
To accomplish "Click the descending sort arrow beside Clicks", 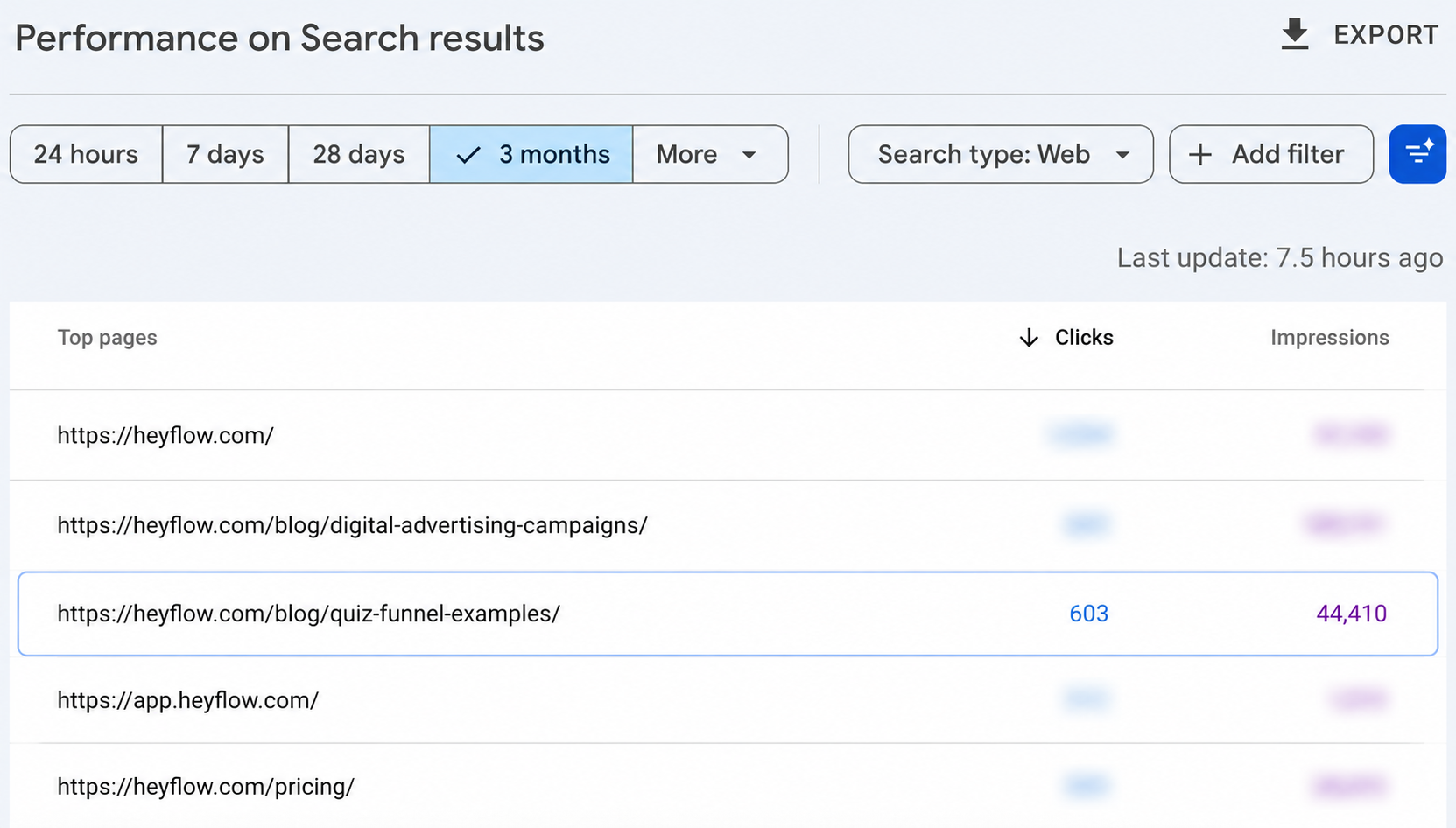I will (x=1029, y=338).
